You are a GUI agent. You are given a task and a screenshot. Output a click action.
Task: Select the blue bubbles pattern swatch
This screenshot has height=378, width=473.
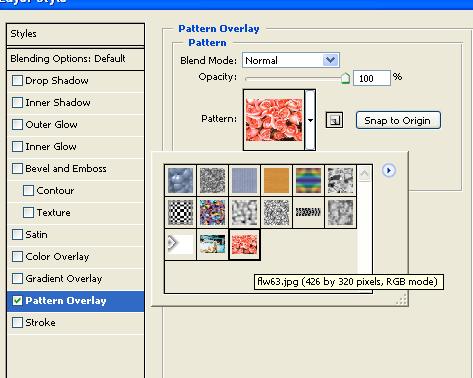point(180,180)
